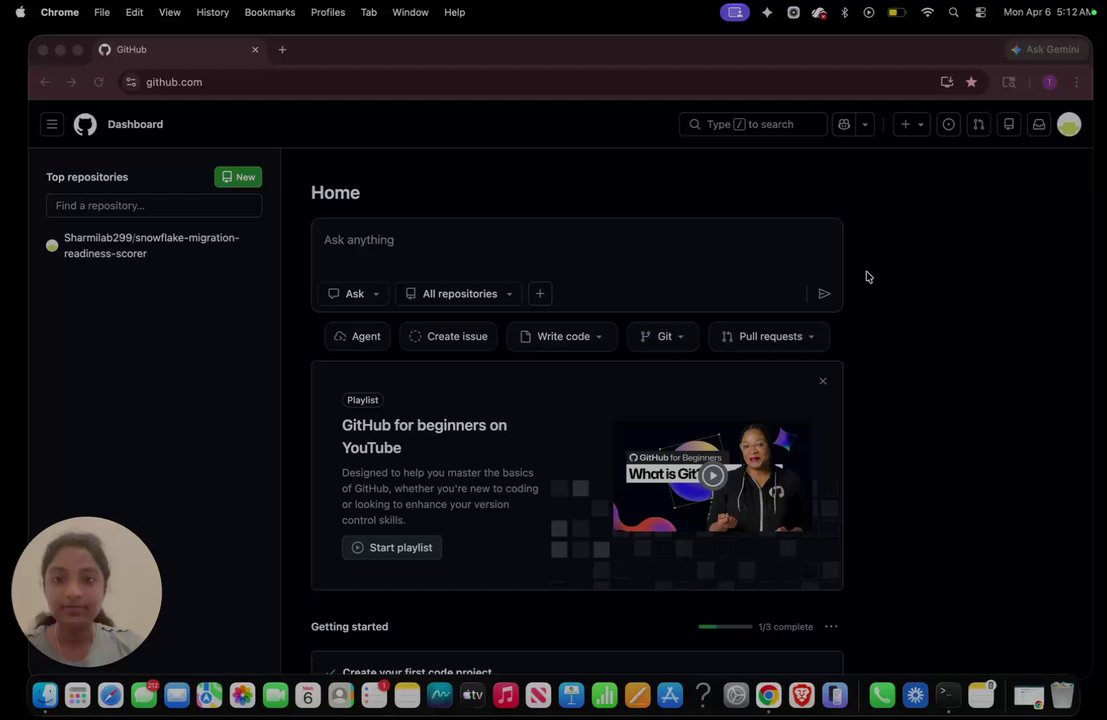This screenshot has height=720, width=1107.
Task: Toggle the bookmark star icon
Action: [971, 82]
